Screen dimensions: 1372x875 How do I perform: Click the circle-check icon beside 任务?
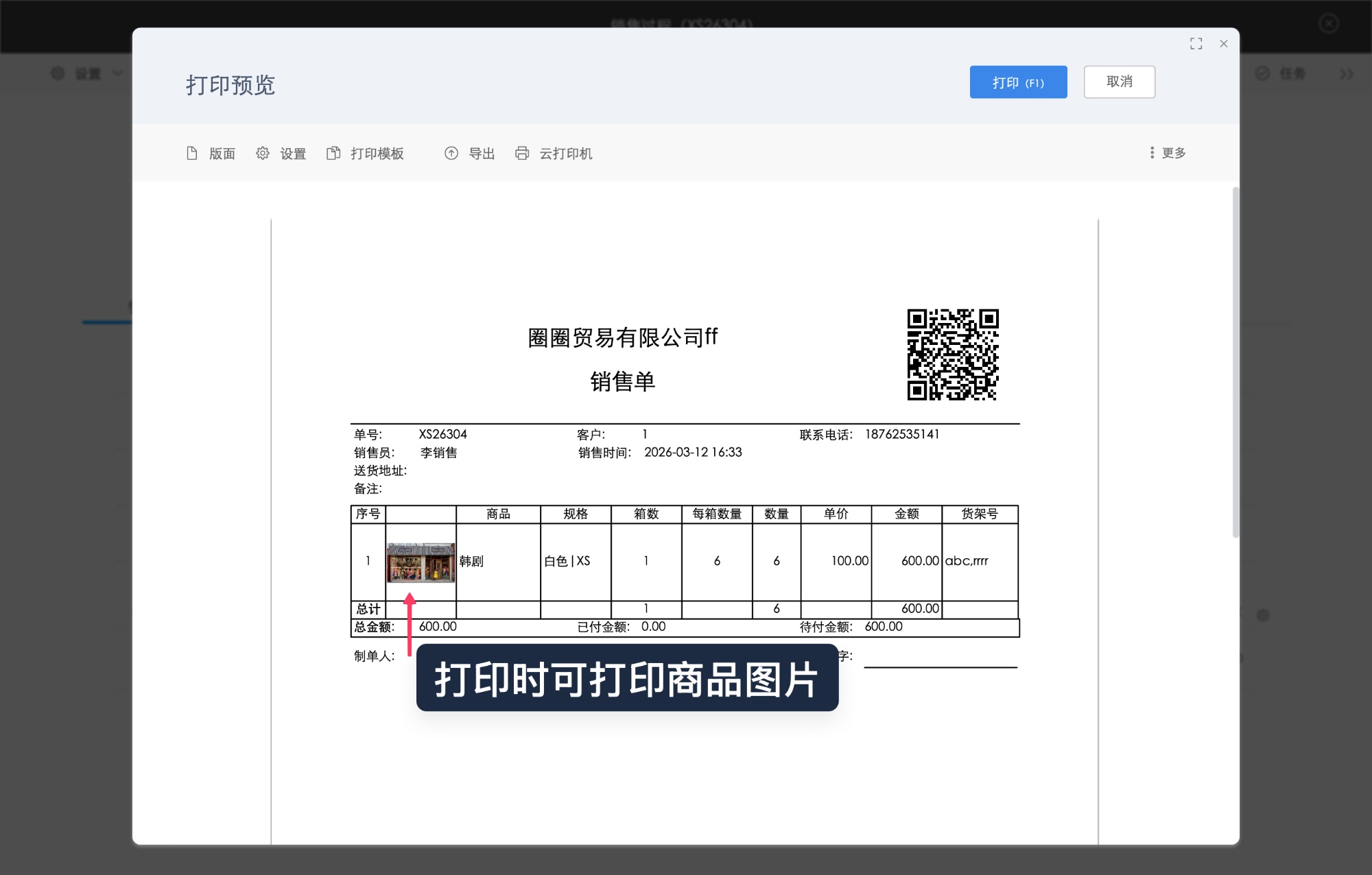tap(1264, 73)
